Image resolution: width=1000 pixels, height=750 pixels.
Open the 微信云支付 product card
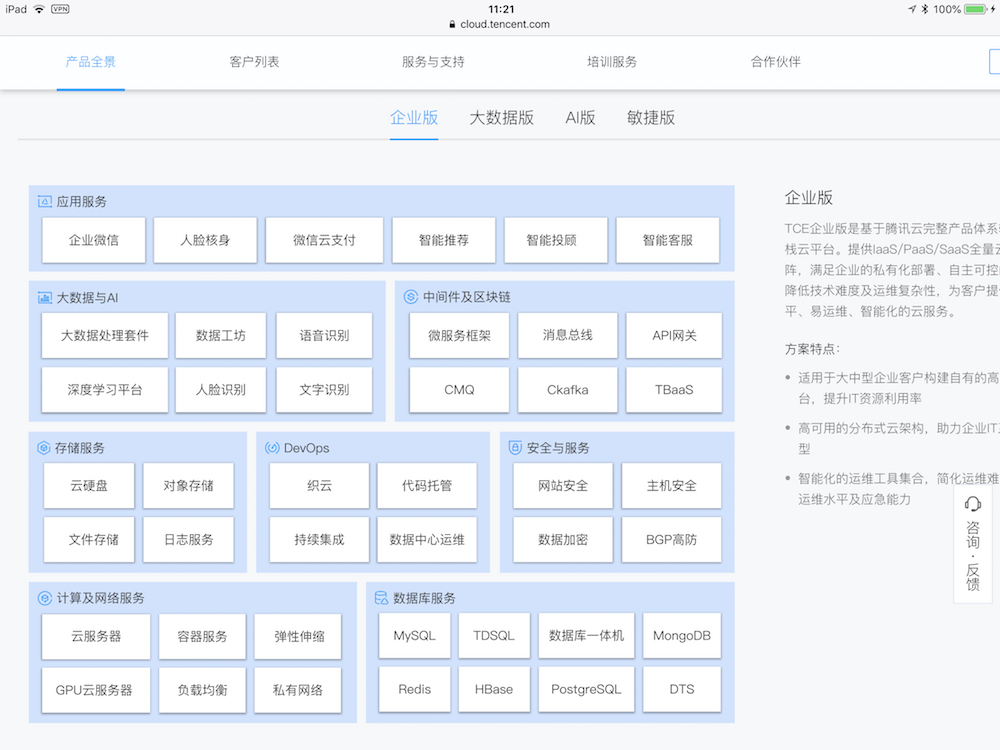point(324,240)
